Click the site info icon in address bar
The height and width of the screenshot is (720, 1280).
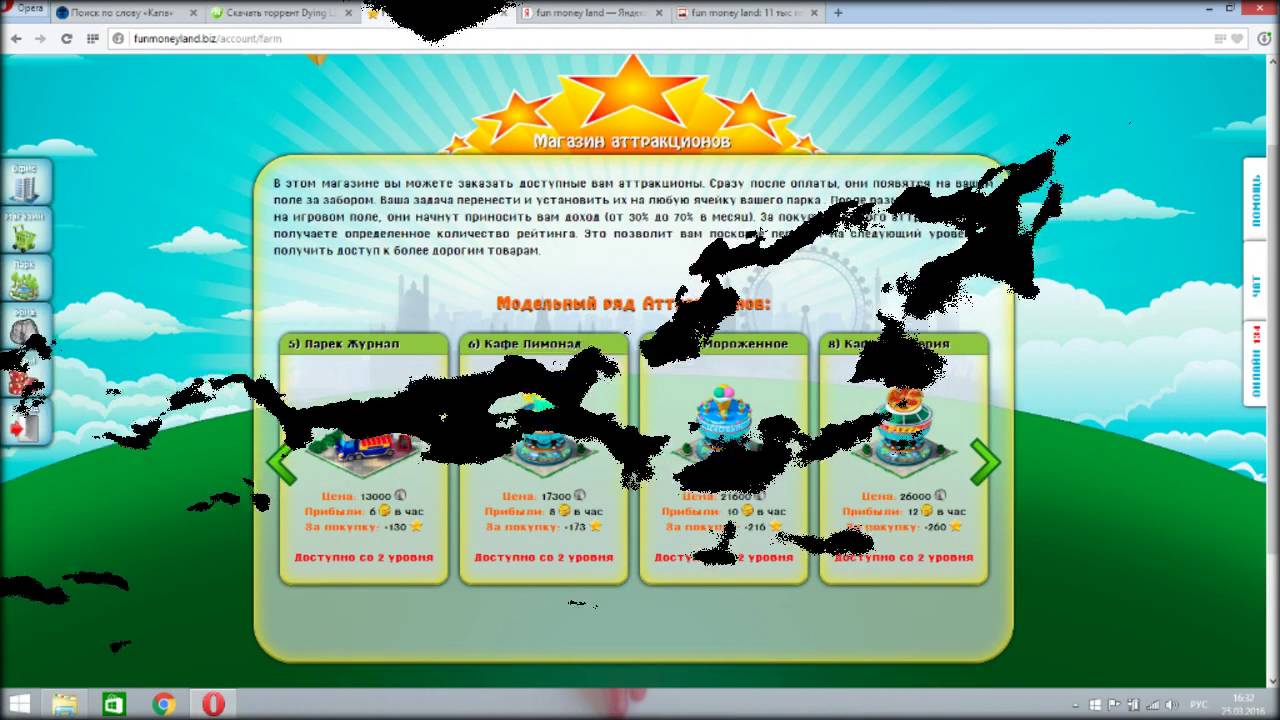click(x=118, y=39)
